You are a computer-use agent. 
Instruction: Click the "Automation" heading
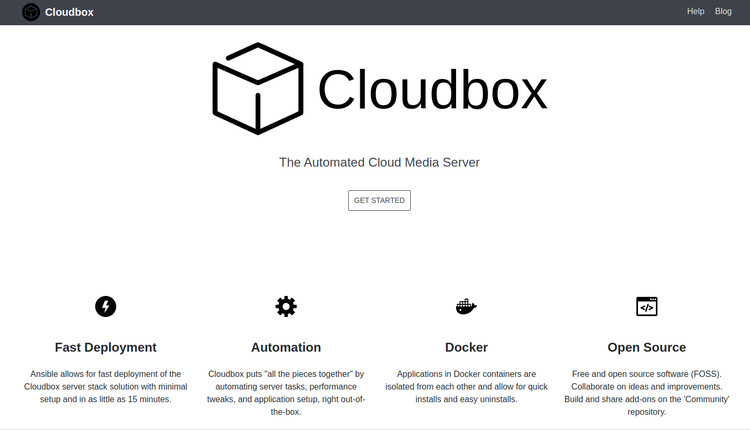pos(286,347)
